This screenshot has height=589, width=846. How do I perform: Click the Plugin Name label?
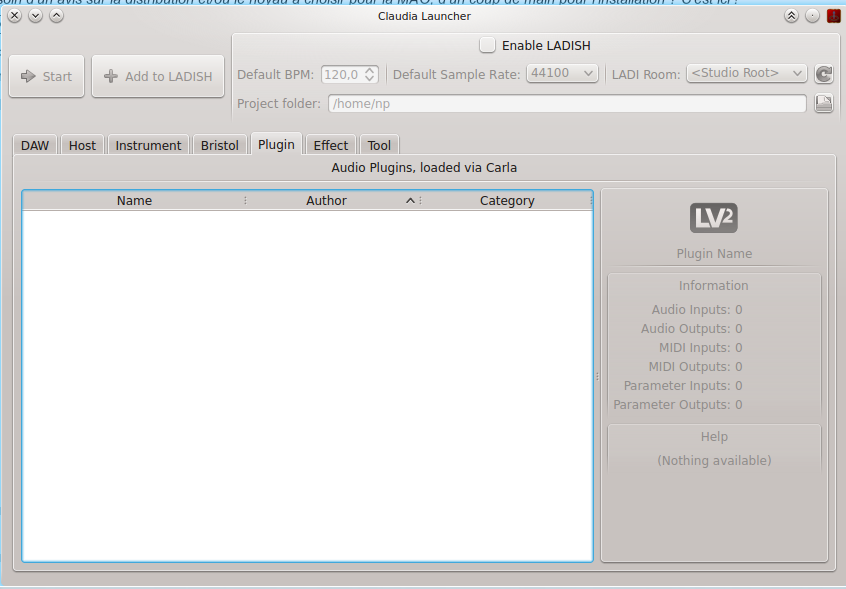click(714, 254)
